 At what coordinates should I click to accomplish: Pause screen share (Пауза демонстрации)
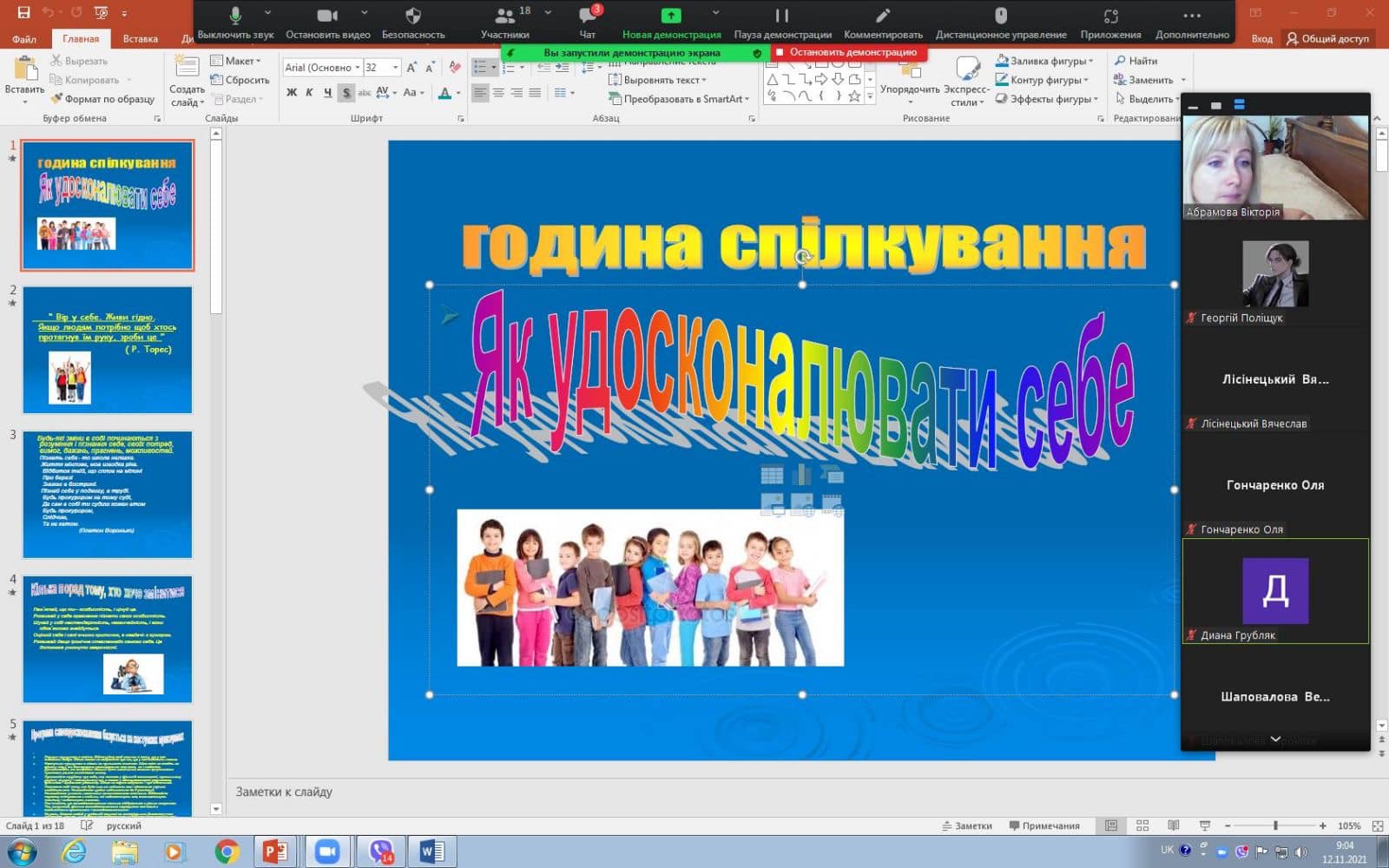(782, 23)
